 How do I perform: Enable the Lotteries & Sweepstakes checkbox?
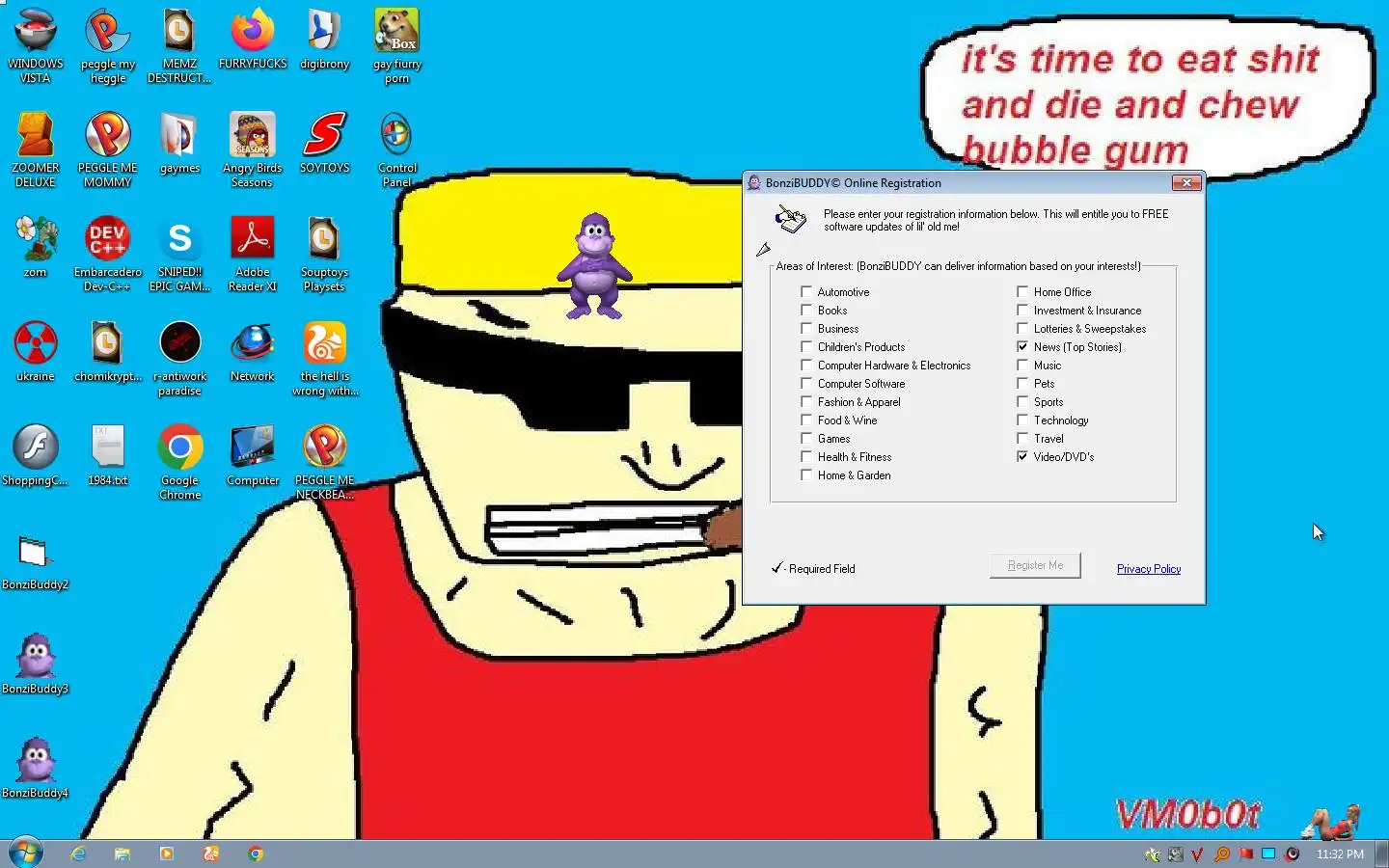[x=1022, y=328]
